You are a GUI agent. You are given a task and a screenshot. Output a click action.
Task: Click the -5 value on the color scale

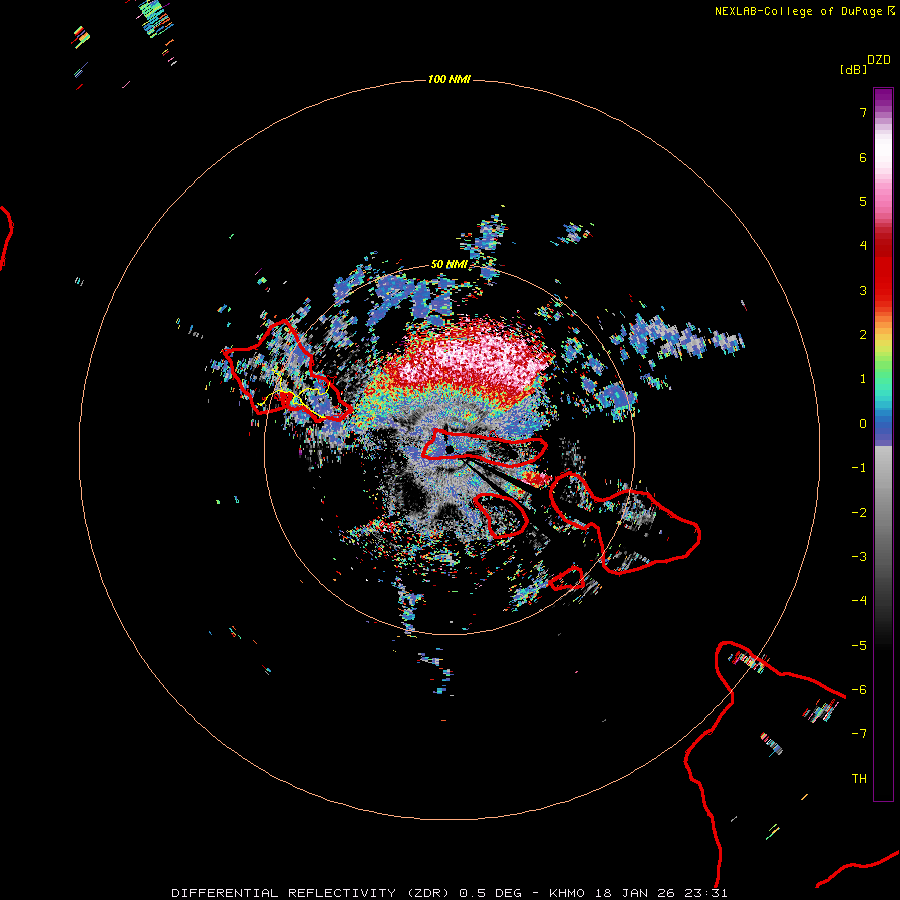859,646
